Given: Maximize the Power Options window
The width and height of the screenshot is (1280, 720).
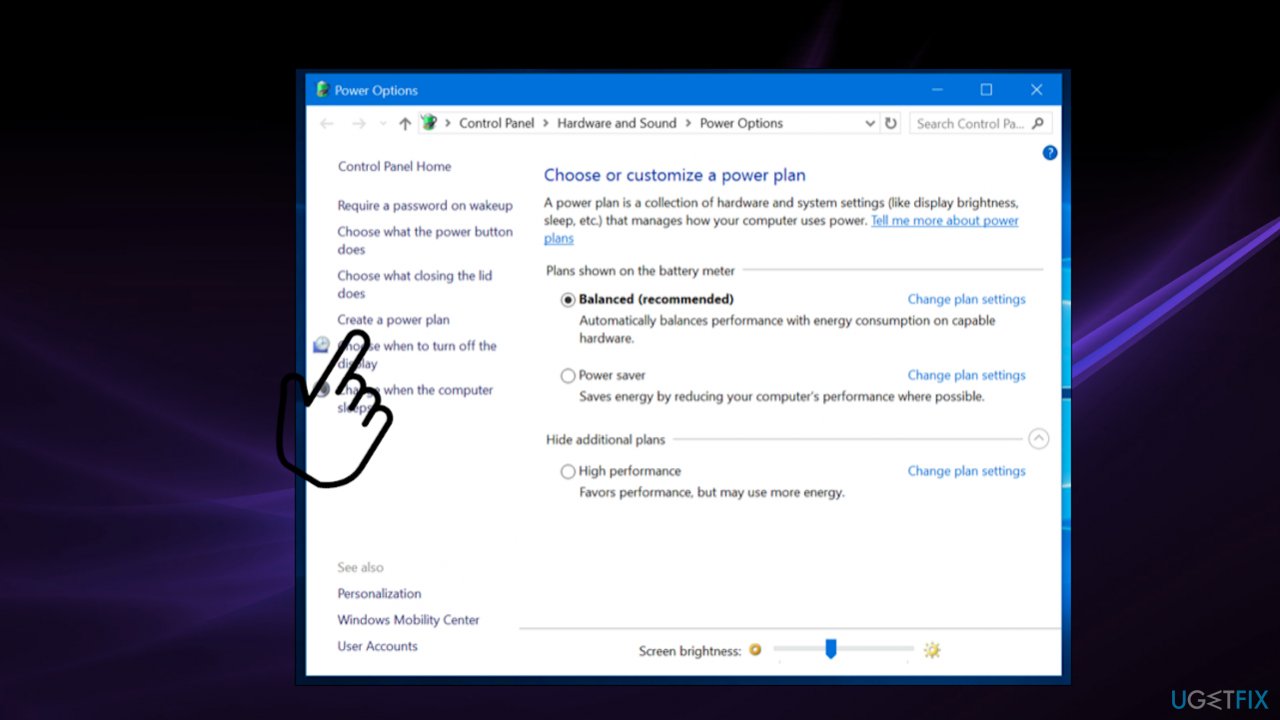Looking at the screenshot, I should point(986,90).
